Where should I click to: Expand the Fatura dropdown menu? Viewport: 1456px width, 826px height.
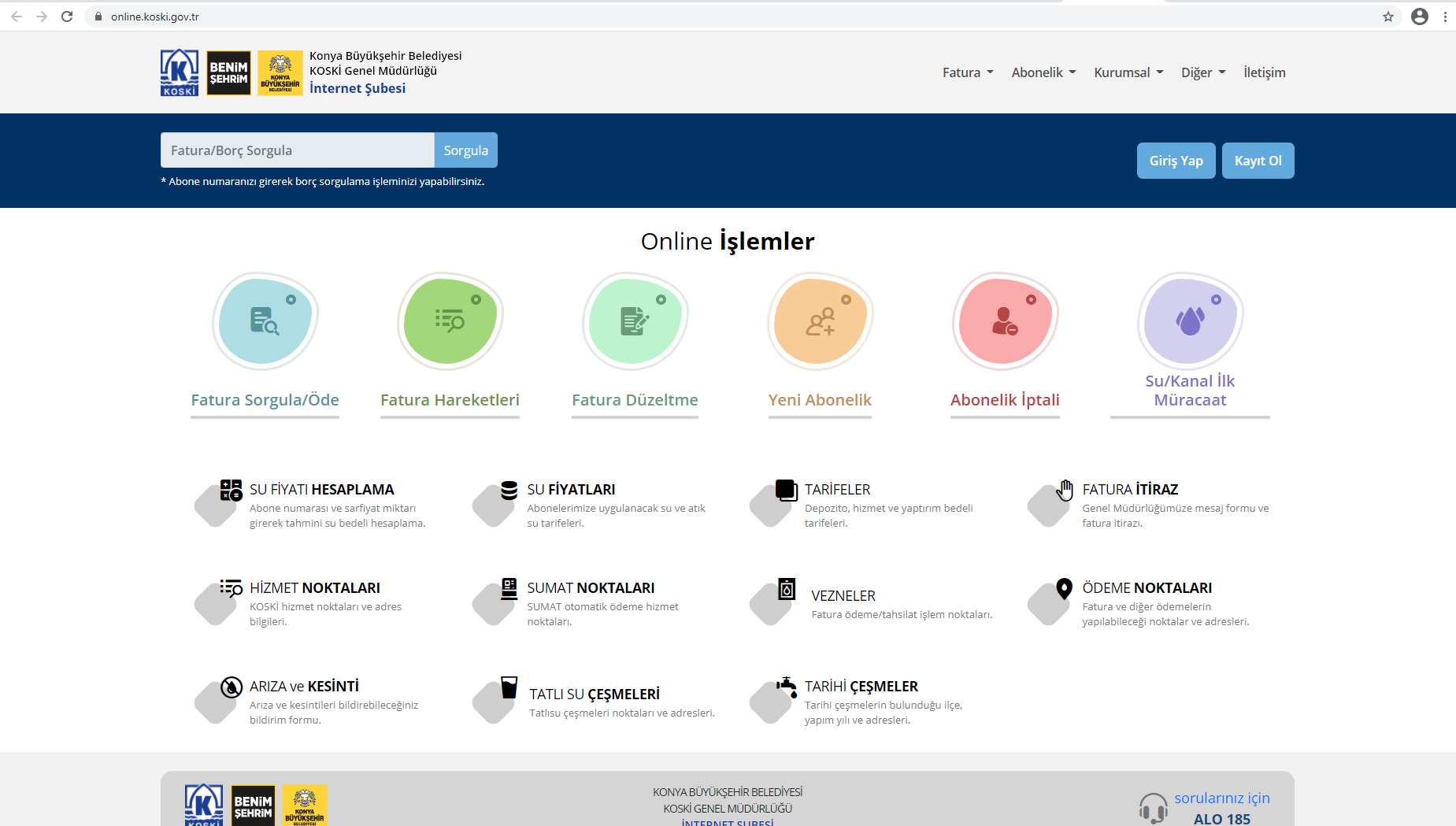click(968, 72)
